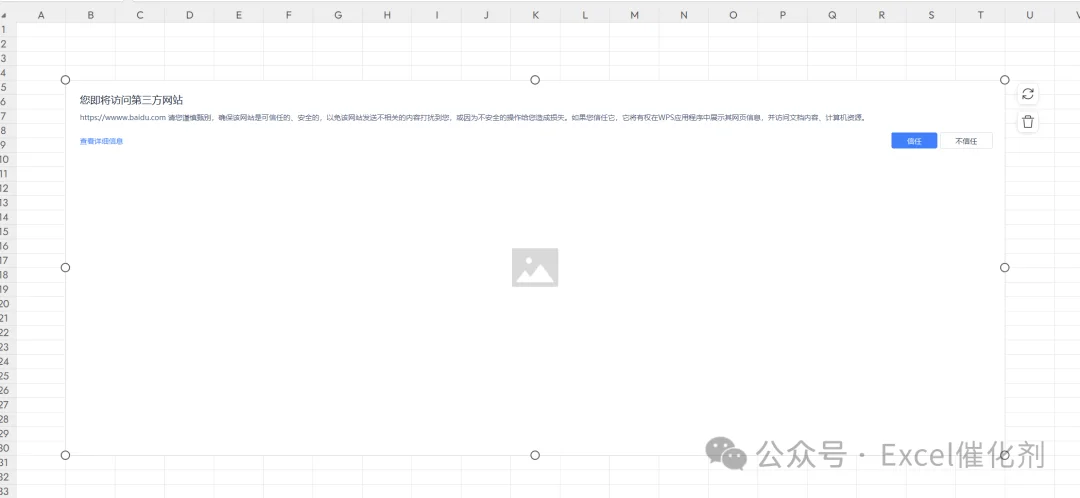This screenshot has width=1080, height=498.
Task: Click the 您即将访问第三方网站 heading
Action: 132,100
